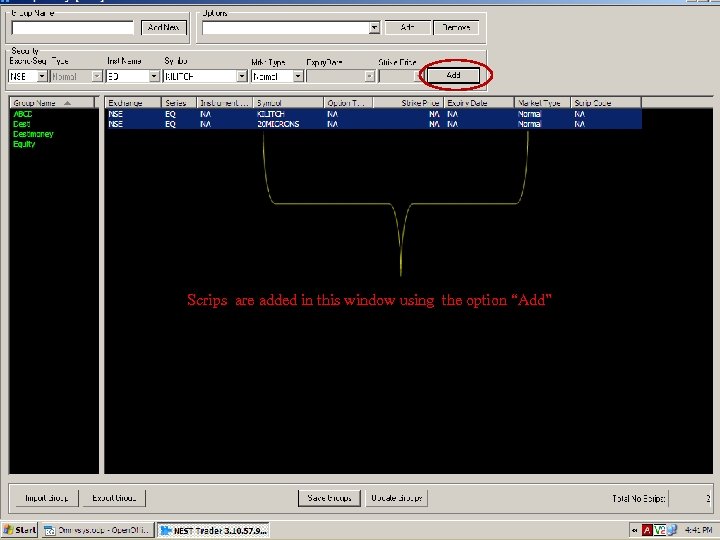This screenshot has width=720, height=540.
Task: Click the green V2 system tray icon
Action: [x=660, y=530]
